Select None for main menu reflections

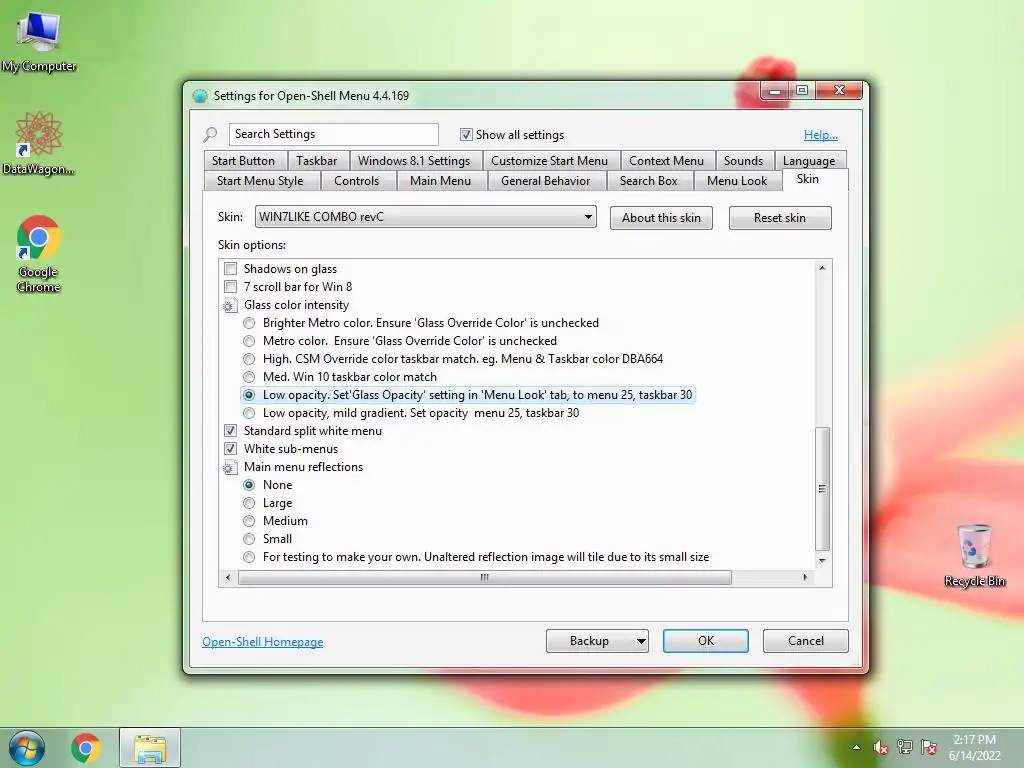[x=249, y=485]
